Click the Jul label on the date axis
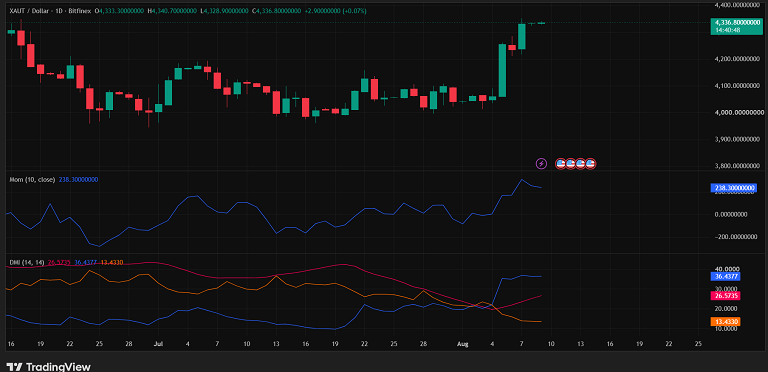This screenshot has width=768, height=372. (x=158, y=344)
